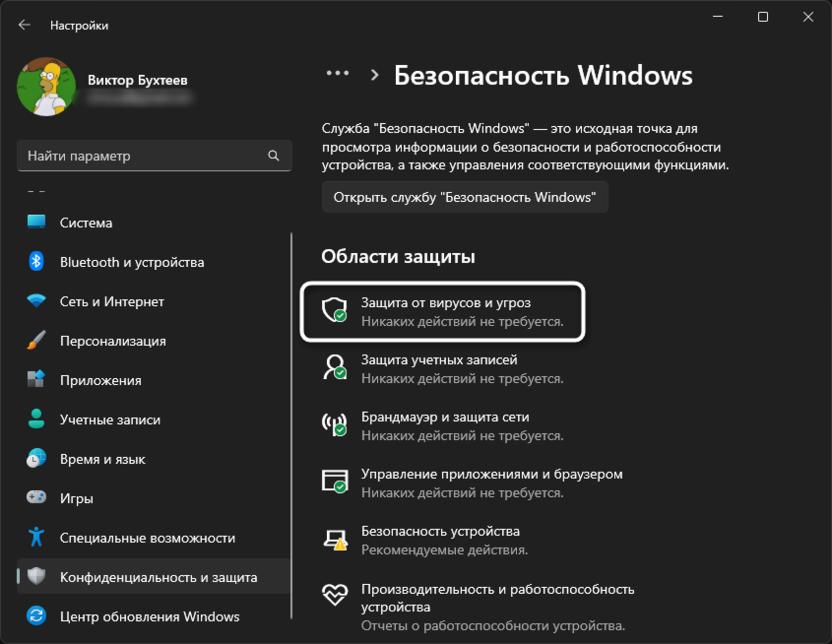The width and height of the screenshot is (832, 644).
Task: Open "Конфиденциальность и защита" section
Action: pos(158,577)
